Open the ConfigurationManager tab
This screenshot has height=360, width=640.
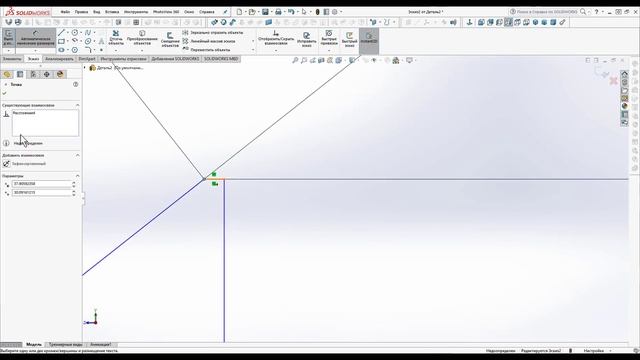click(33, 74)
